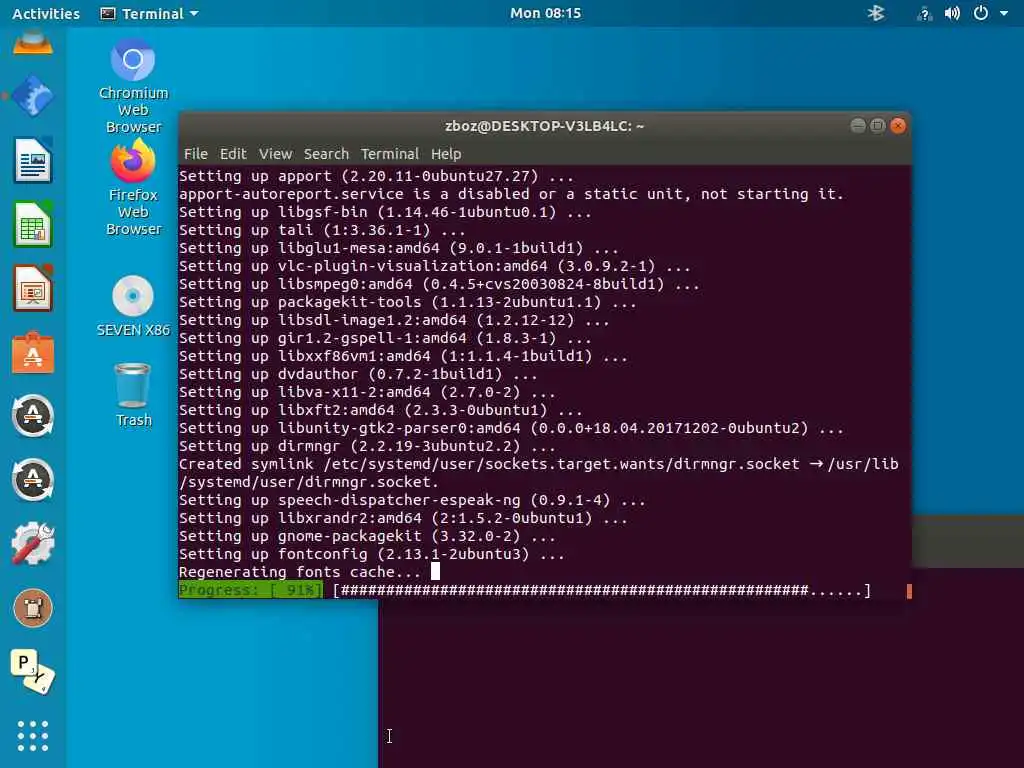Image resolution: width=1024 pixels, height=768 pixels.
Task: Click the lower Software Updater dock icon
Action: (33, 479)
